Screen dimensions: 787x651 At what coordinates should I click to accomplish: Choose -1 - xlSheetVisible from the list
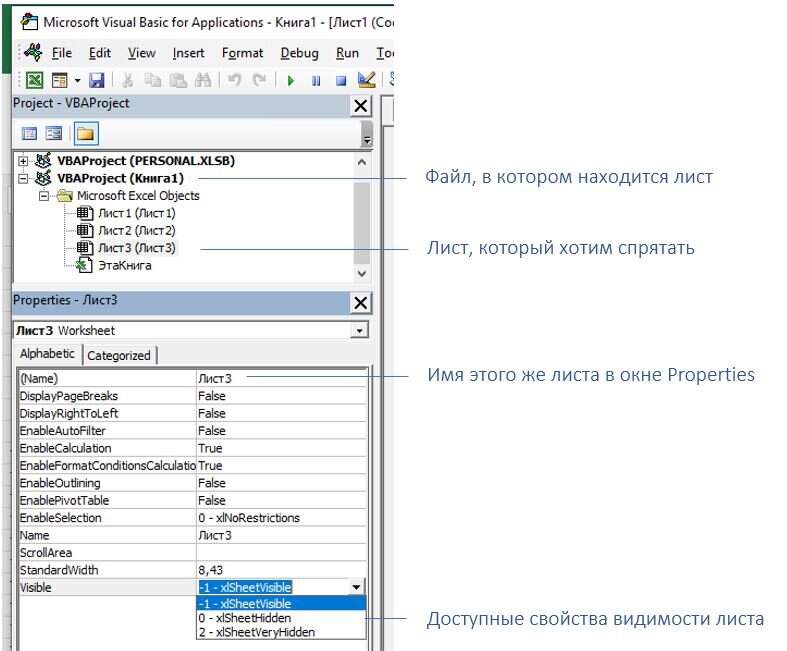coord(281,603)
